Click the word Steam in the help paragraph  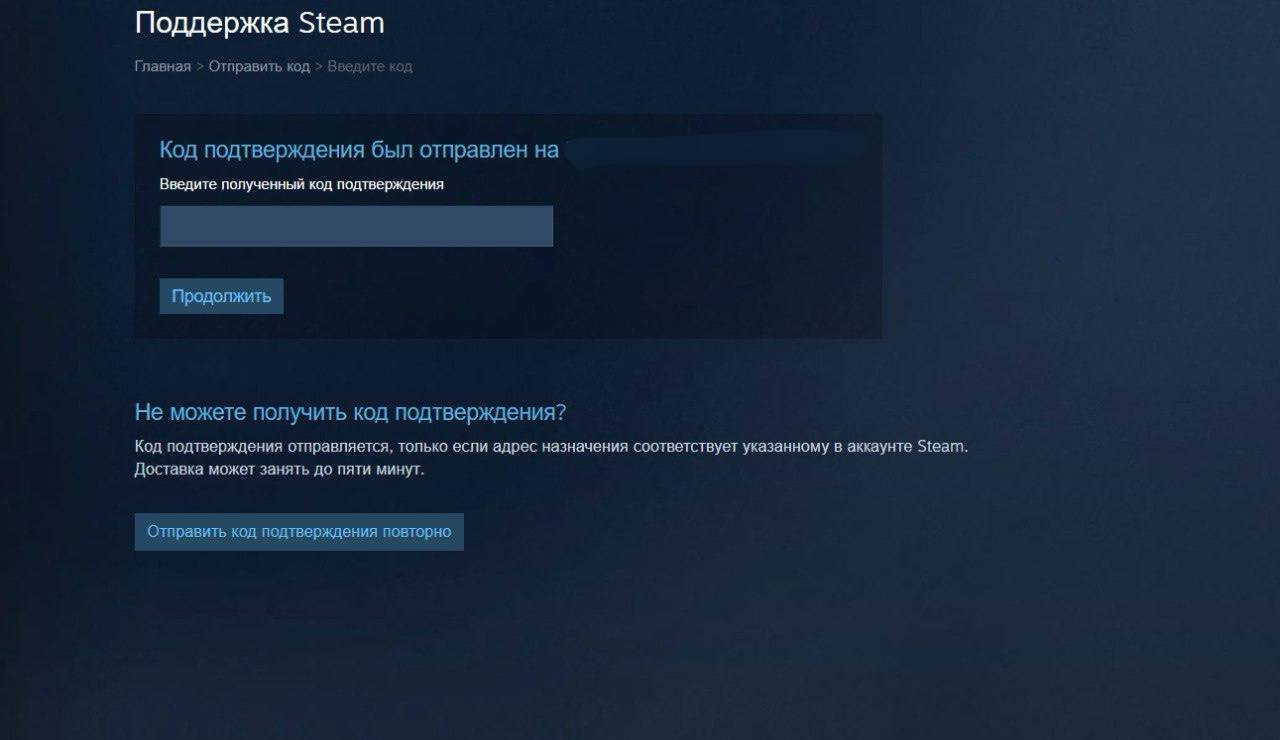point(941,447)
